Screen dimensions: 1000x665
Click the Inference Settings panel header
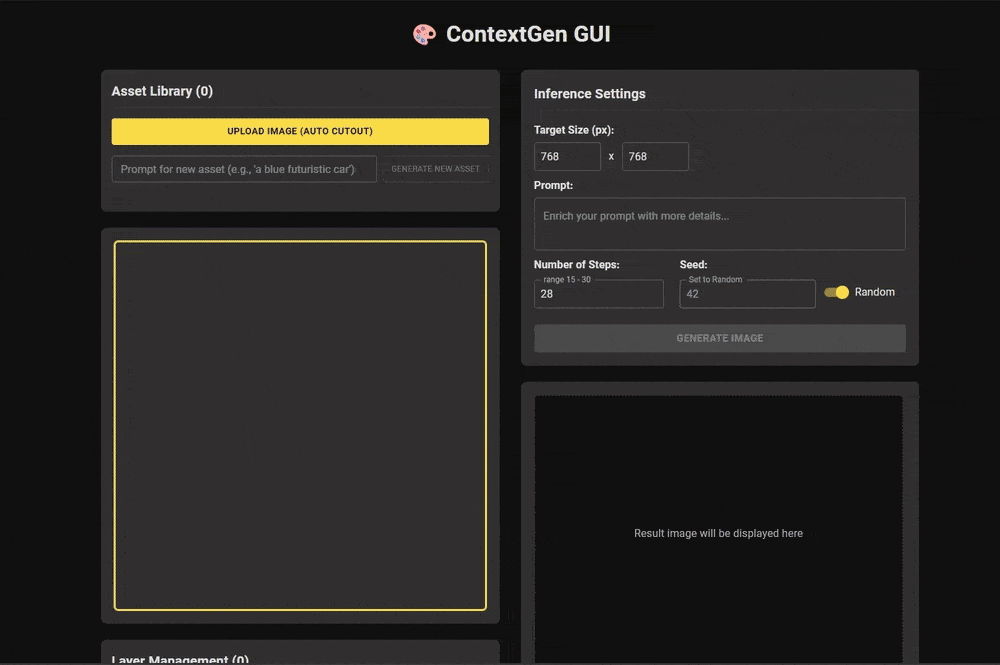pos(590,93)
